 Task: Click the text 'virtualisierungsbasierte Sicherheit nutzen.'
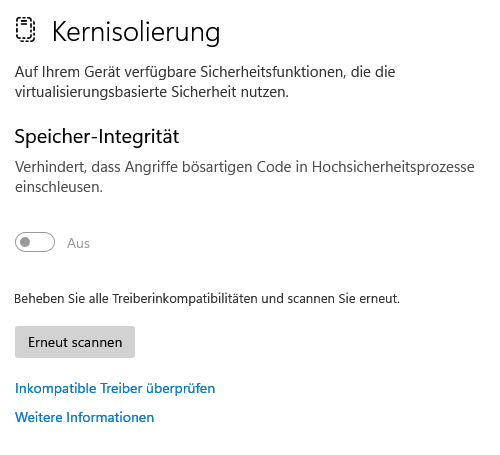pos(152,92)
